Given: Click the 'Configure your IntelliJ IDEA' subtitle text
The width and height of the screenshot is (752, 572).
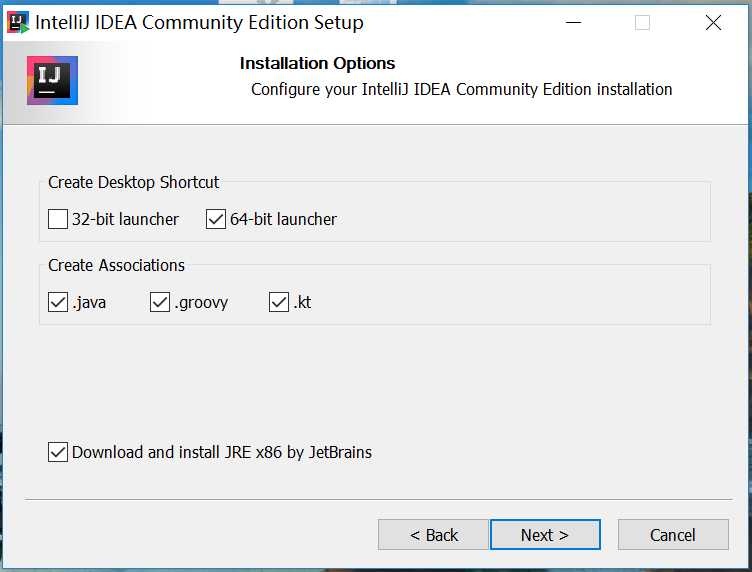Looking at the screenshot, I should [461, 90].
